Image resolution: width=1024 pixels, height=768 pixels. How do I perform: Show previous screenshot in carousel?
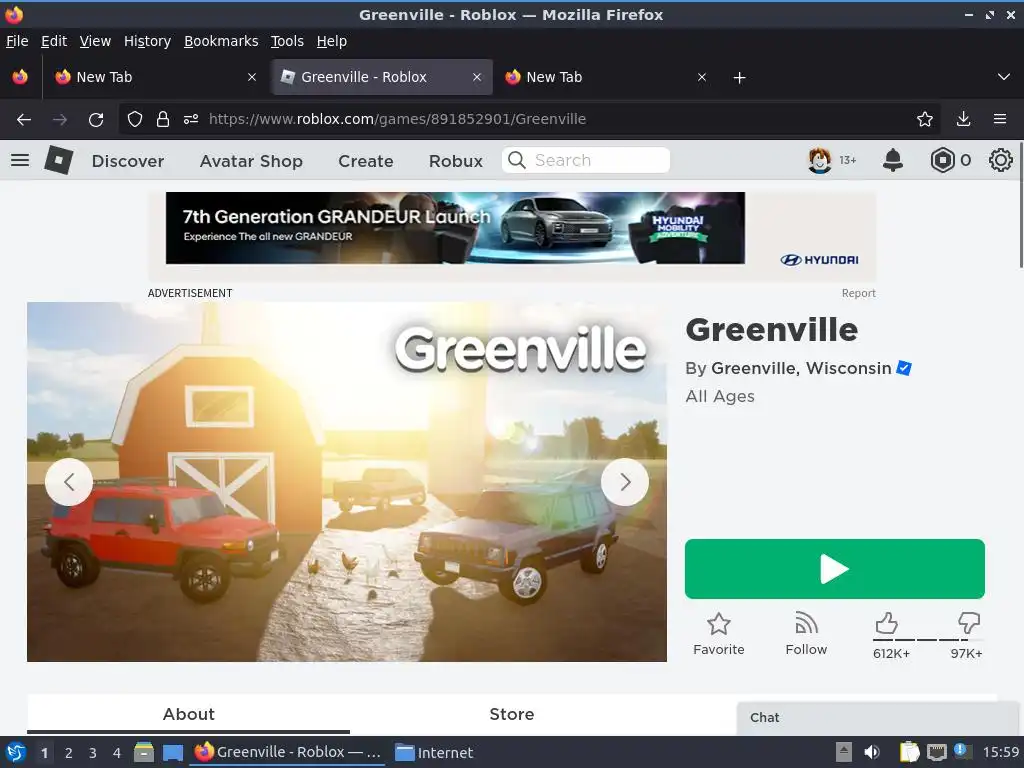[69, 482]
